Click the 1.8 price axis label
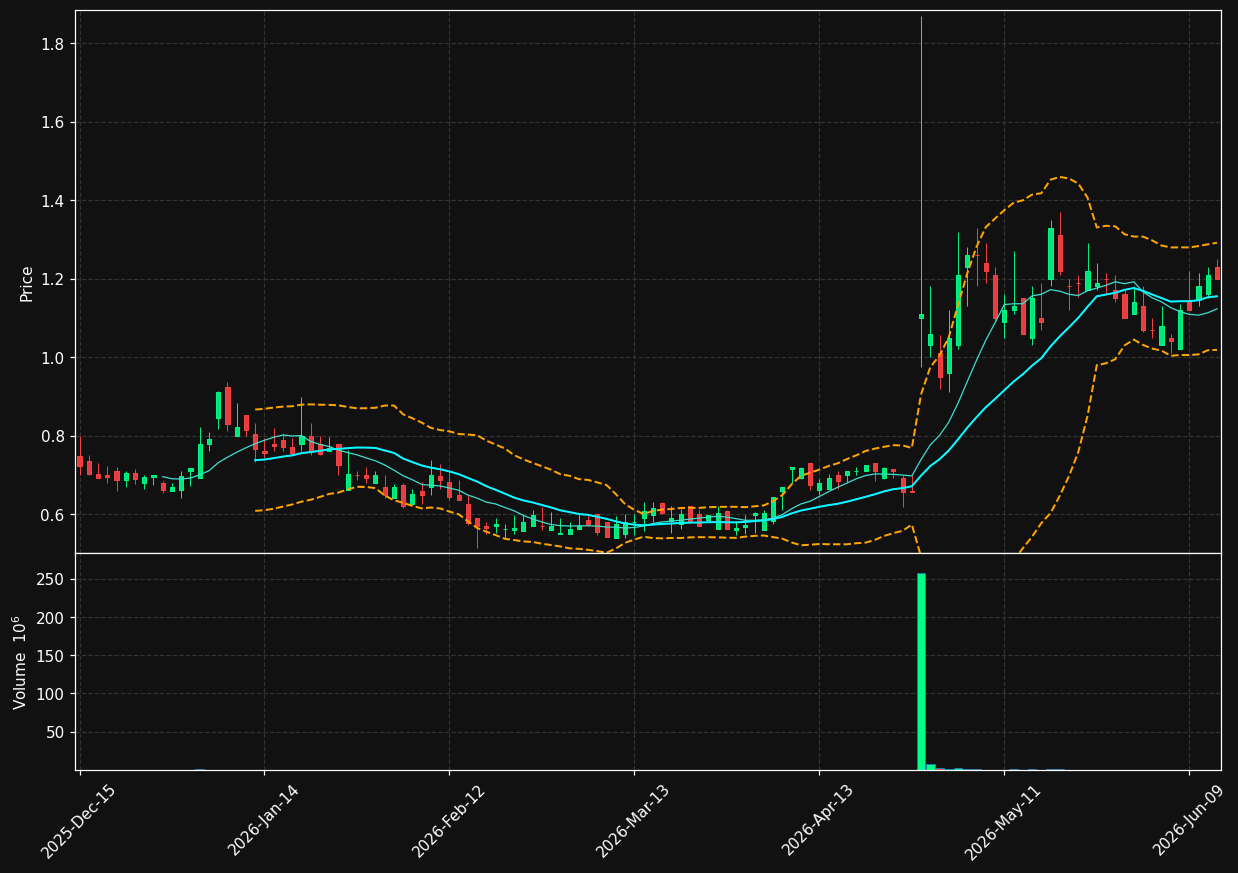 pos(53,44)
